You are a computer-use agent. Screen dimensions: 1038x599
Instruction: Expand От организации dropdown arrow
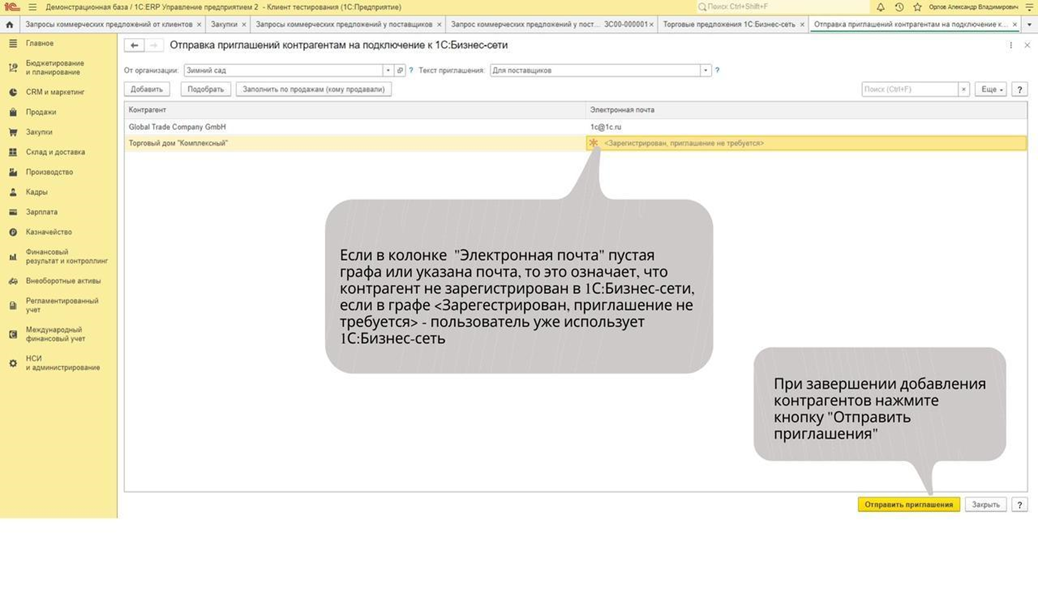[x=388, y=70]
